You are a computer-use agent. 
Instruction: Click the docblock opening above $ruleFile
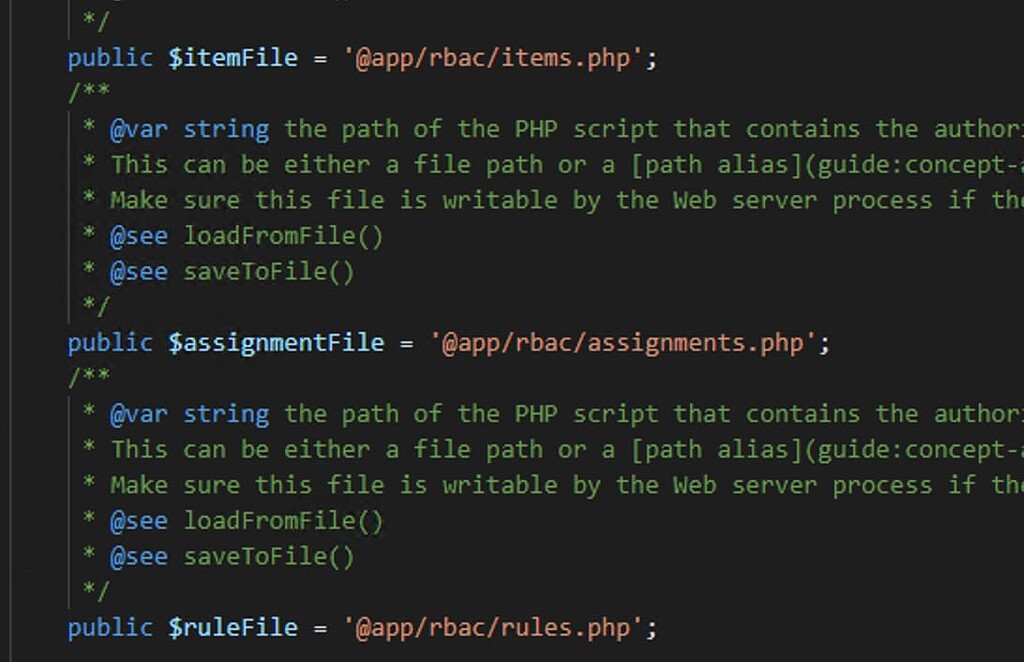click(x=89, y=377)
